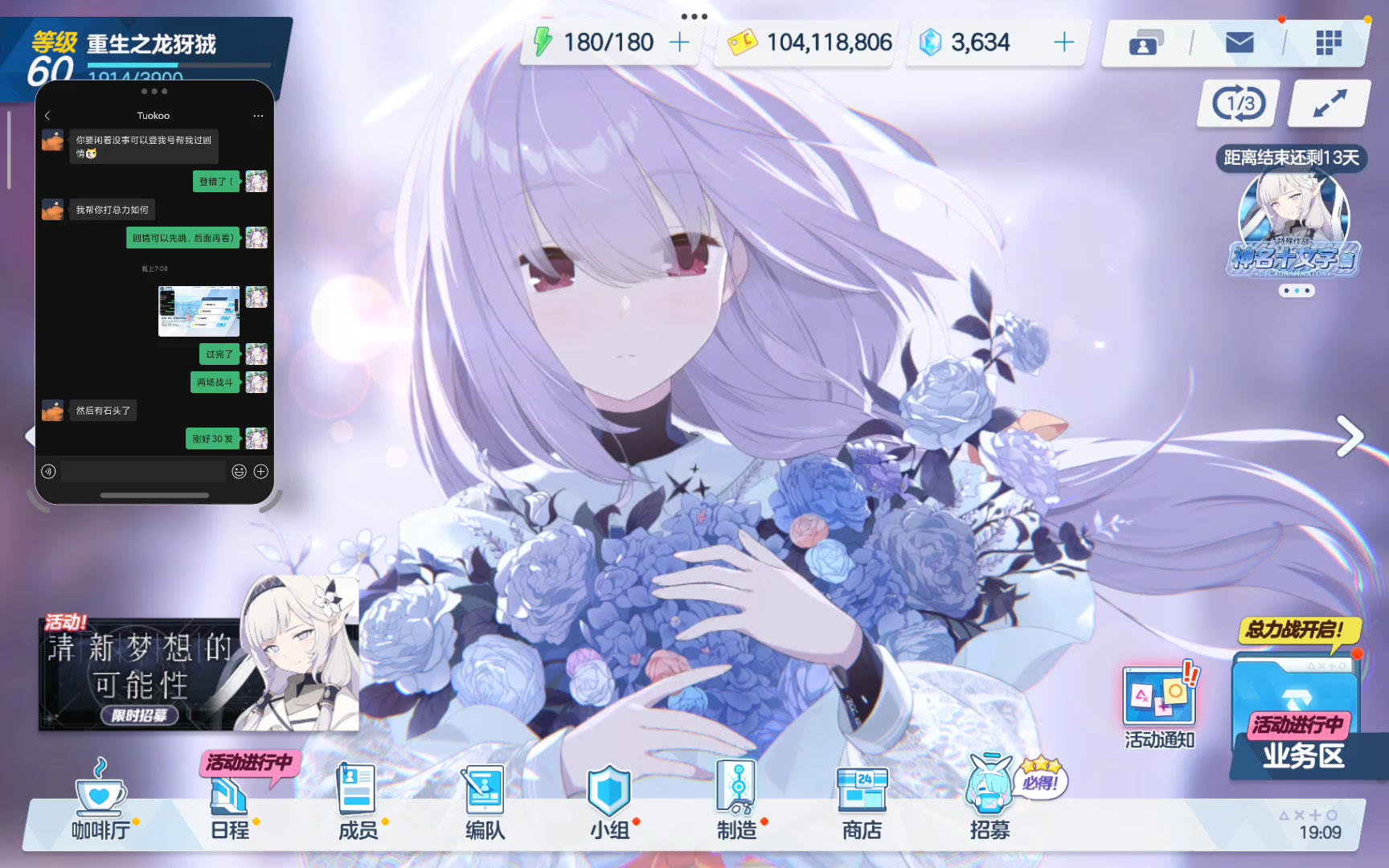Open the 编队 formation icon
Screen dimensions: 1389x868
(485, 802)
